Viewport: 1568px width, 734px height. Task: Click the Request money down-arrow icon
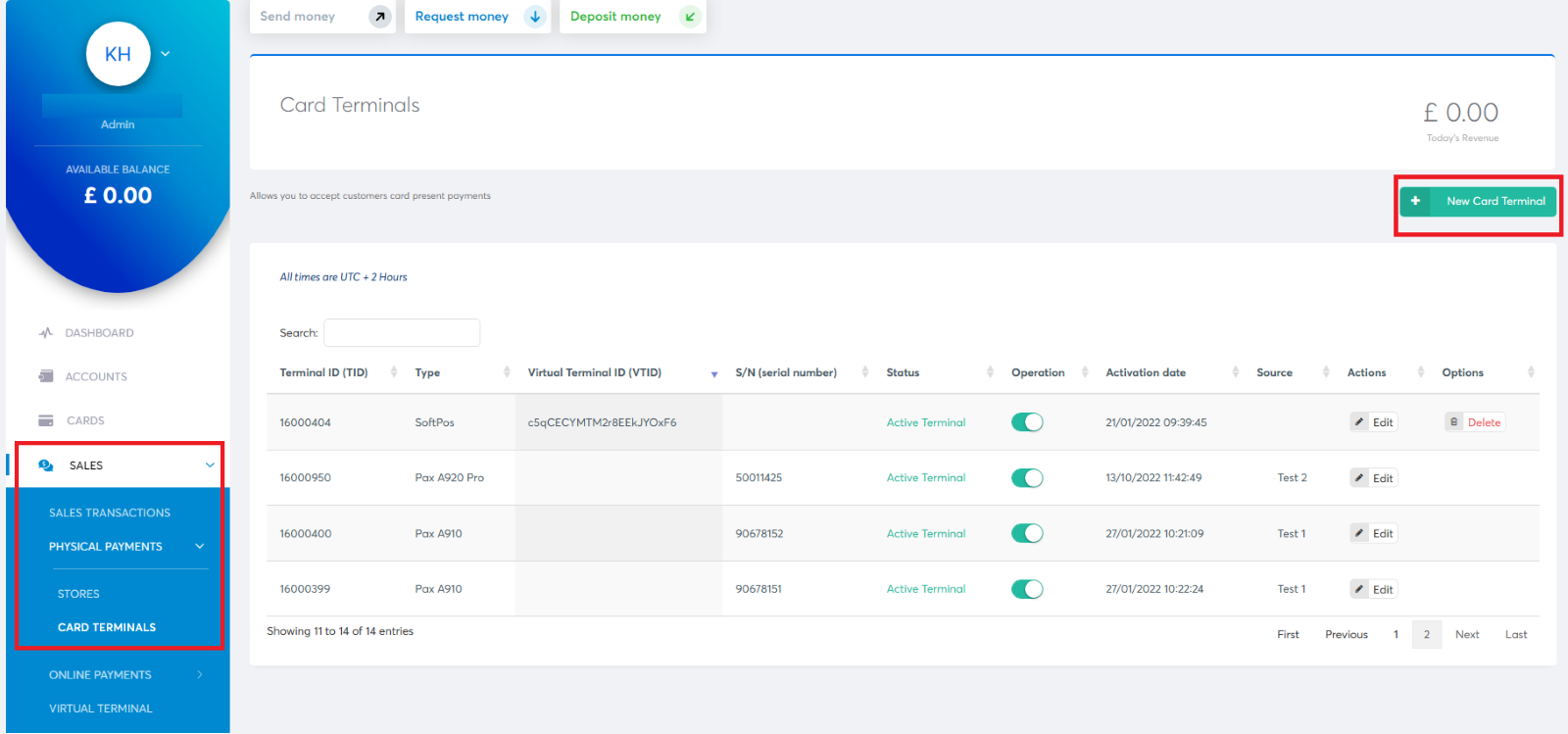coord(535,17)
